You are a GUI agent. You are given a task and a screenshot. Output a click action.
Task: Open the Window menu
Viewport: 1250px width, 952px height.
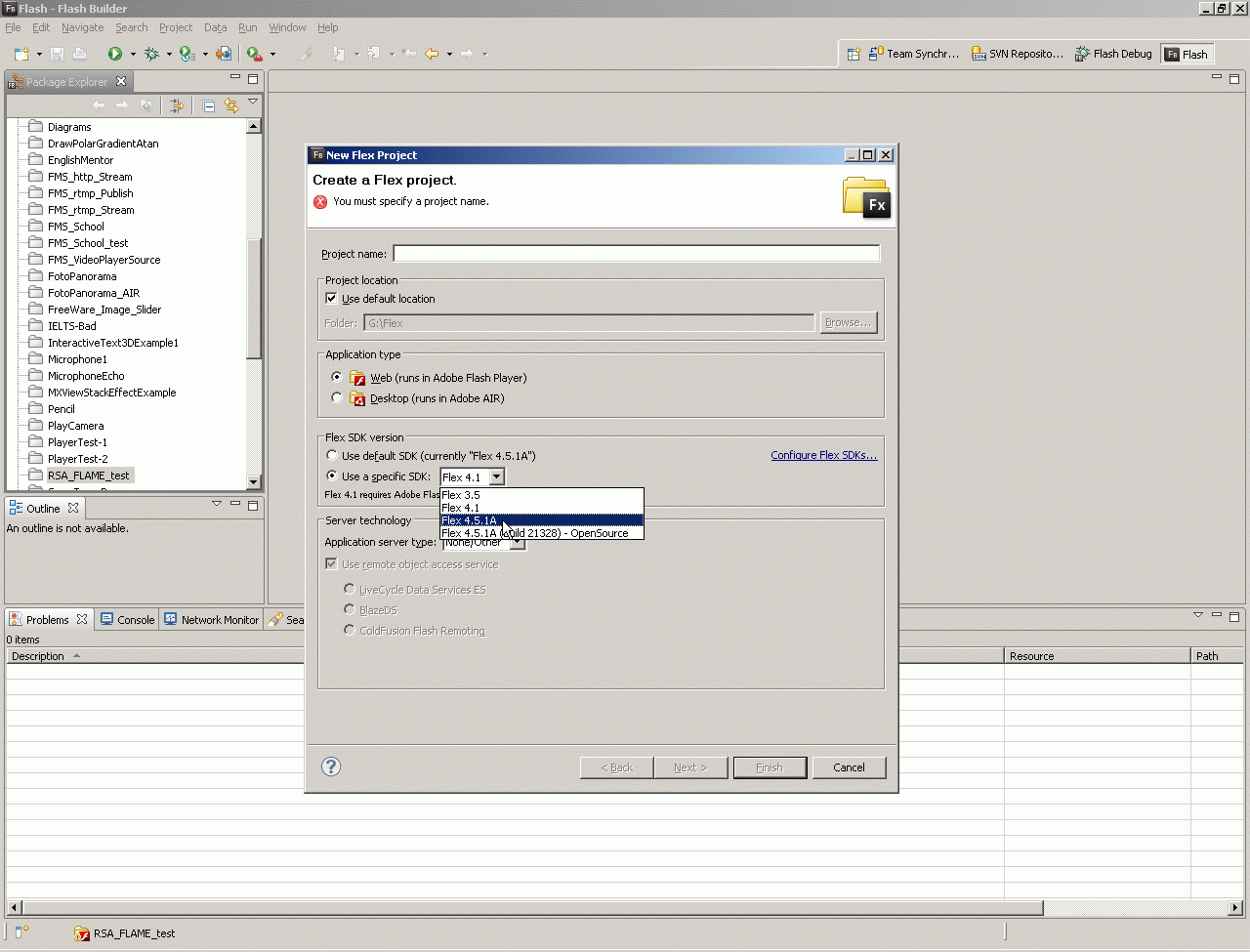point(287,27)
